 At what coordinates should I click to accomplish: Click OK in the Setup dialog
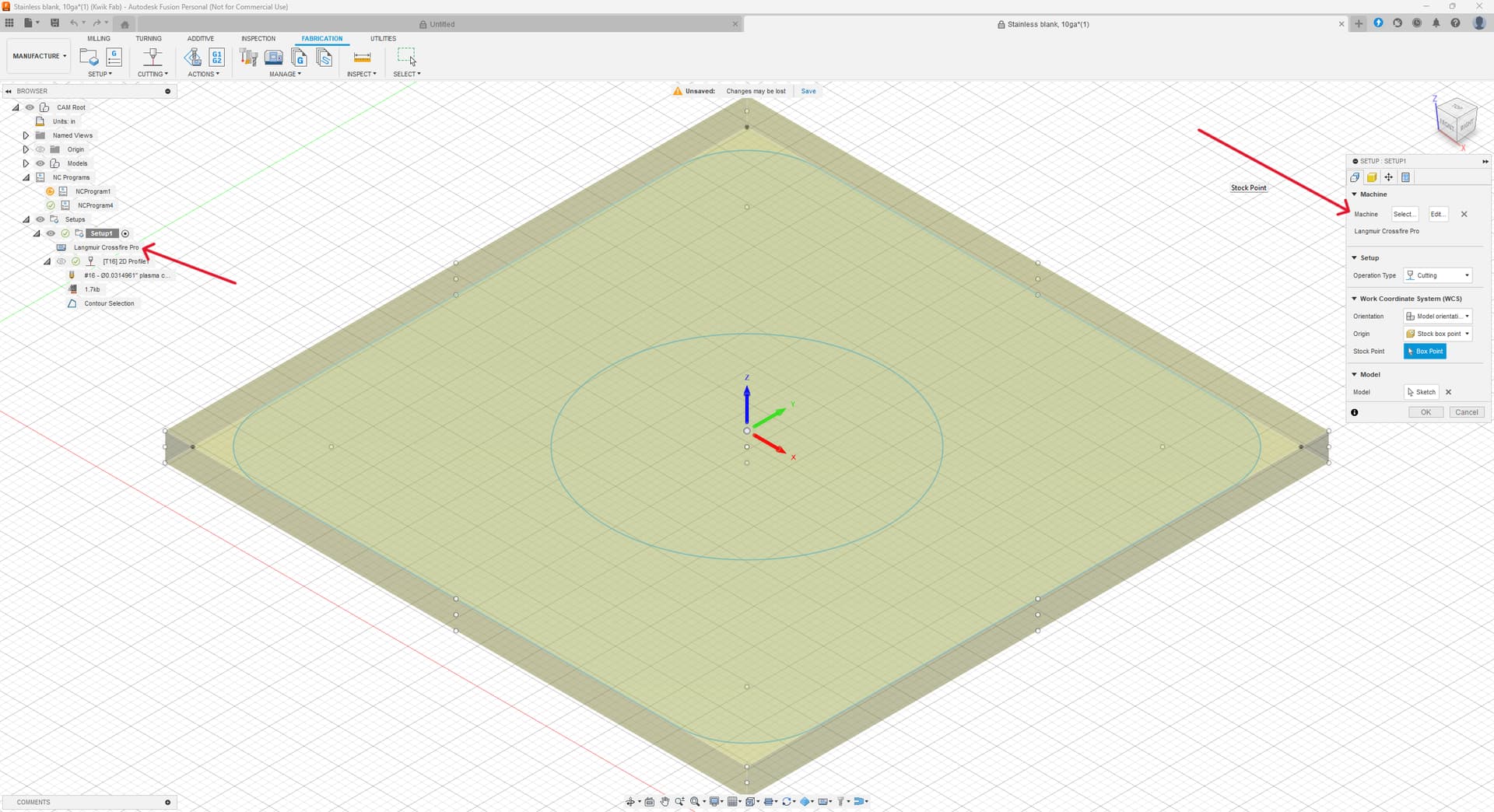click(x=1426, y=412)
